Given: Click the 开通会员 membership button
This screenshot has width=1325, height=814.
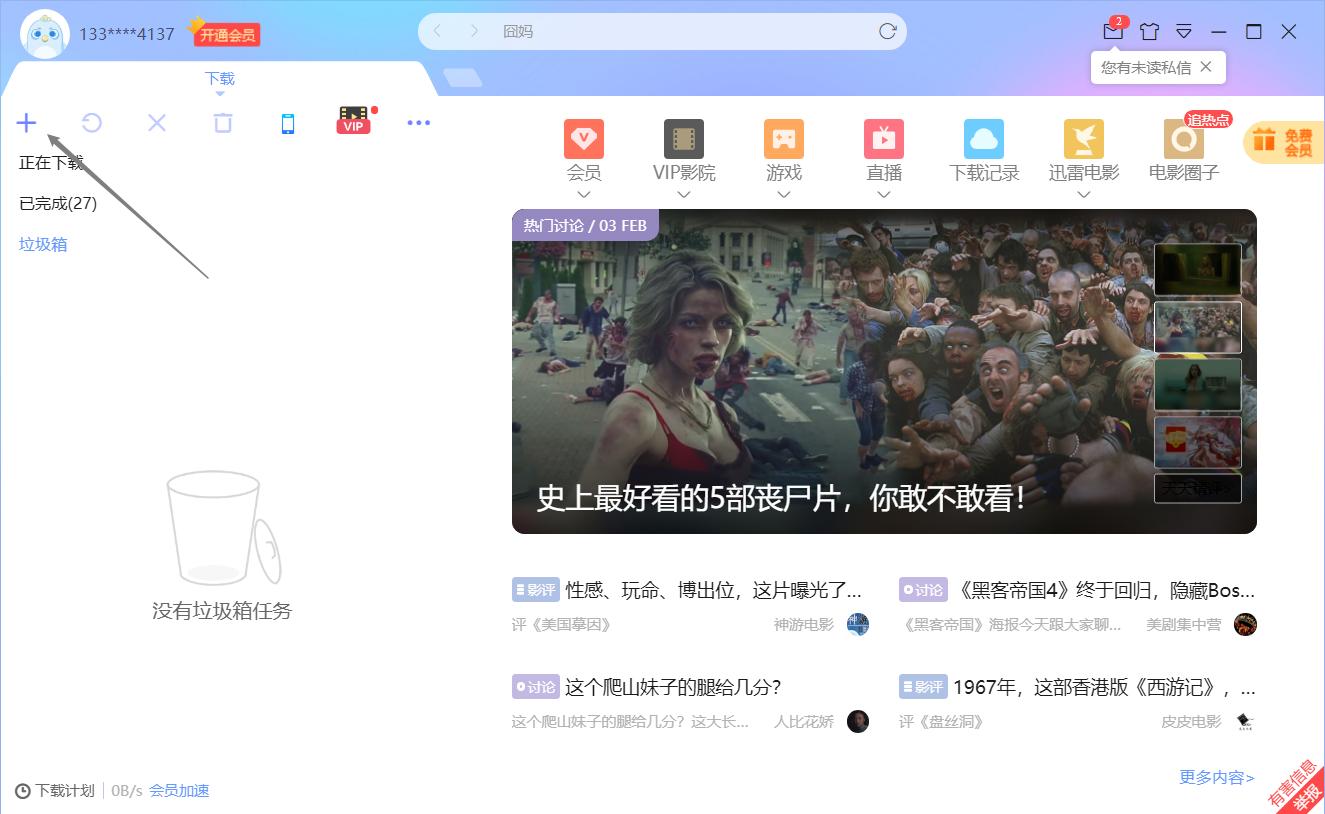Looking at the screenshot, I should [x=228, y=33].
